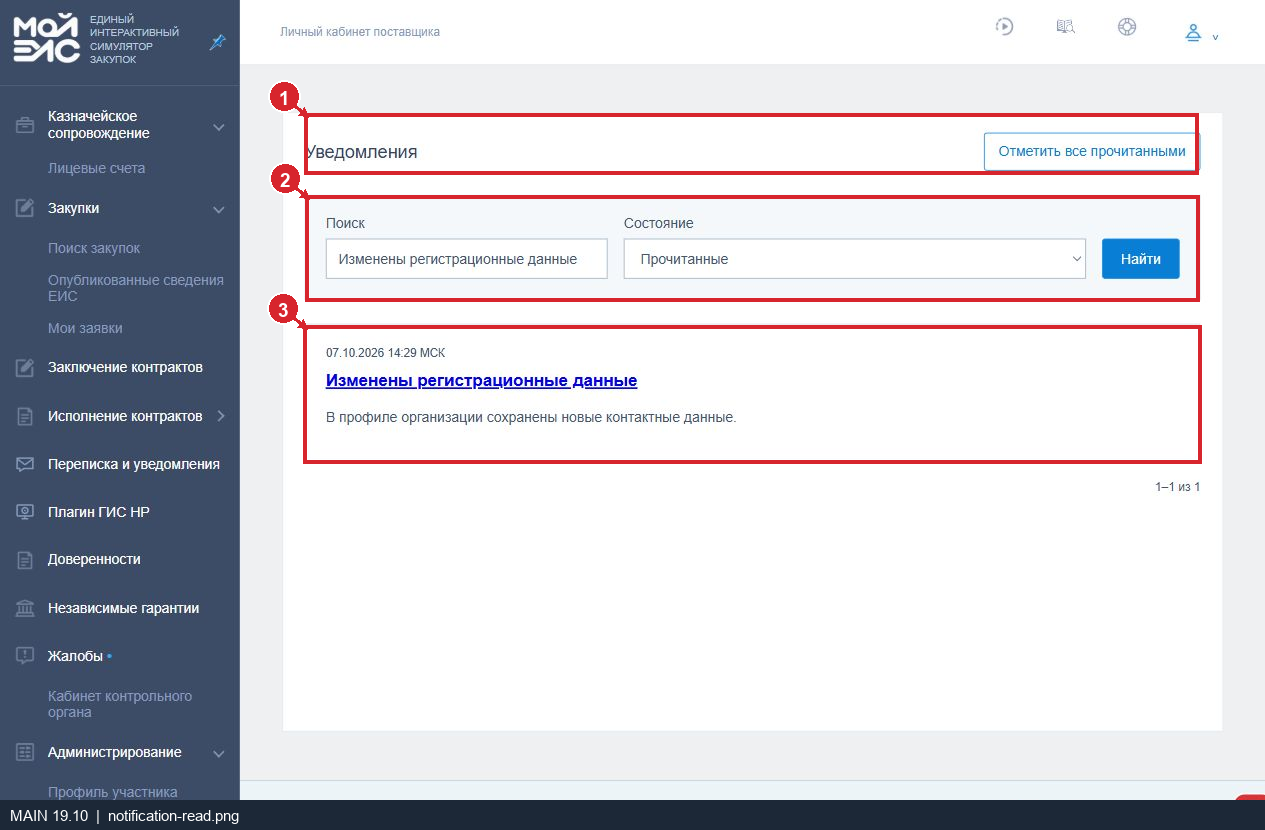This screenshot has width=1265, height=830.
Task: Click the briefcase icon beside Казначейское сопровождение
Action: pyautogui.click(x=25, y=126)
